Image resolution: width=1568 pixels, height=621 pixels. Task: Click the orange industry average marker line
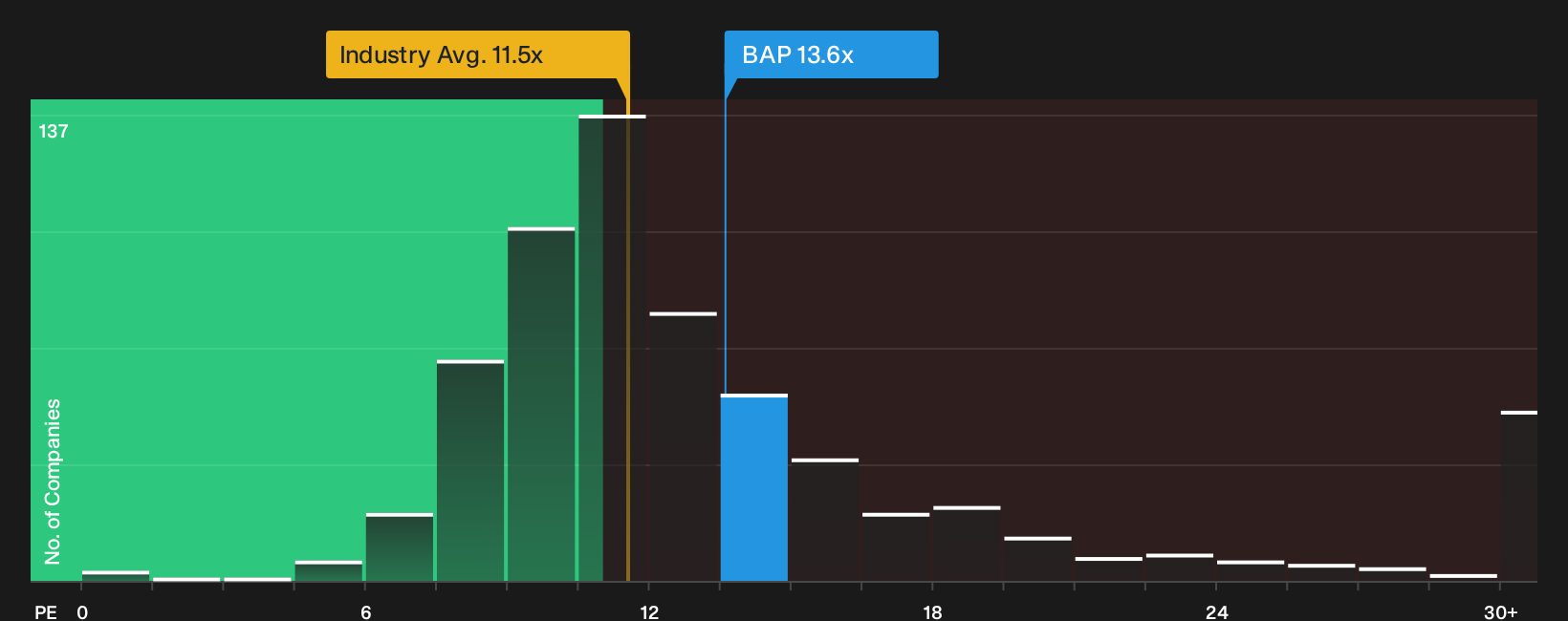pos(628,330)
